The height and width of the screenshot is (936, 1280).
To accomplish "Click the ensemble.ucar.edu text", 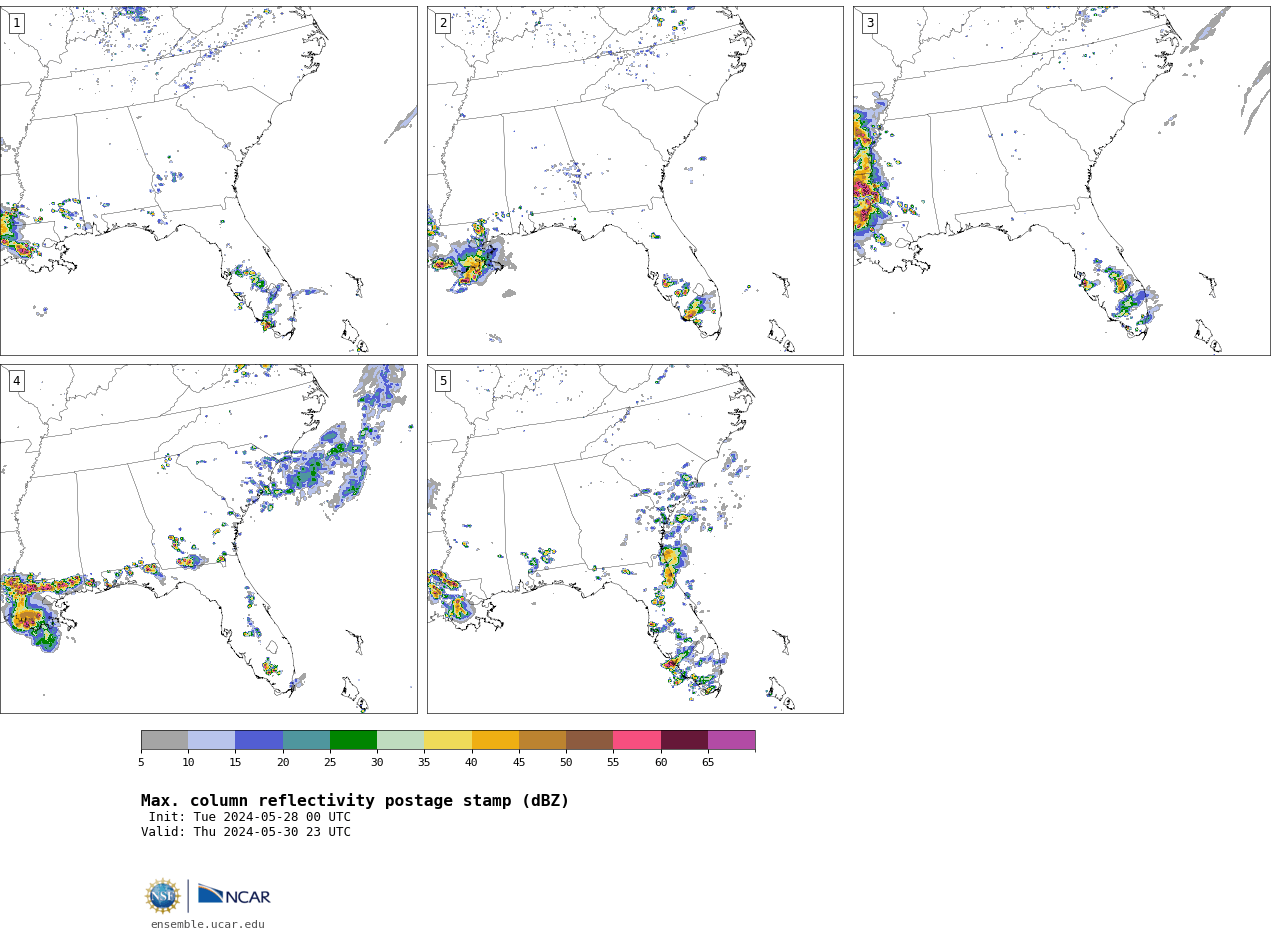I will [x=208, y=925].
